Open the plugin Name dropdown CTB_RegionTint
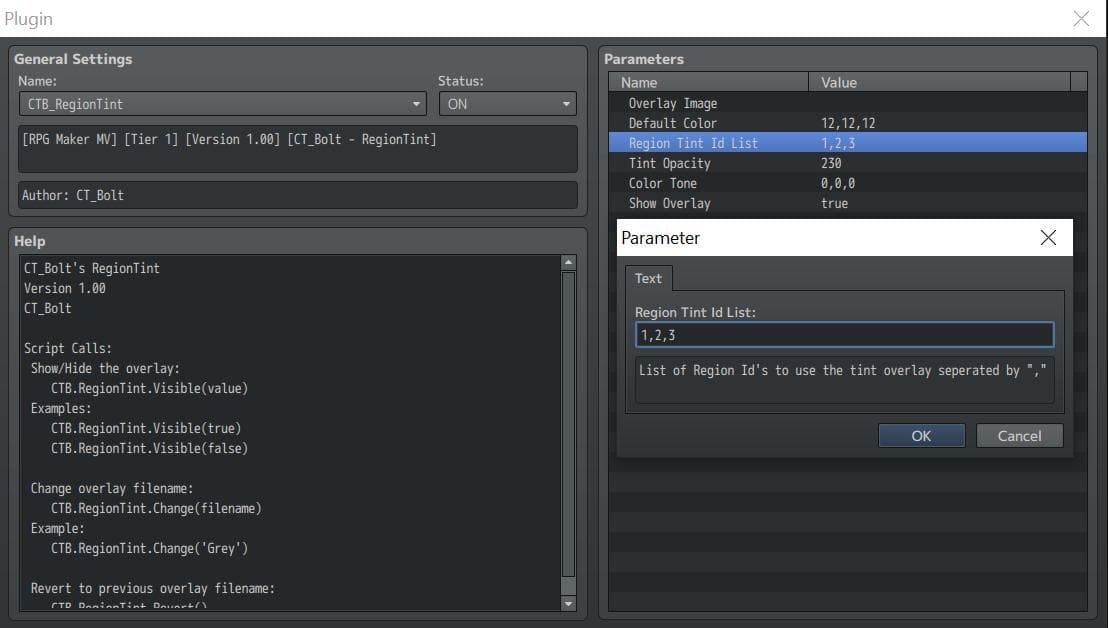Image resolution: width=1108 pixels, height=628 pixels. pyautogui.click(x=223, y=104)
